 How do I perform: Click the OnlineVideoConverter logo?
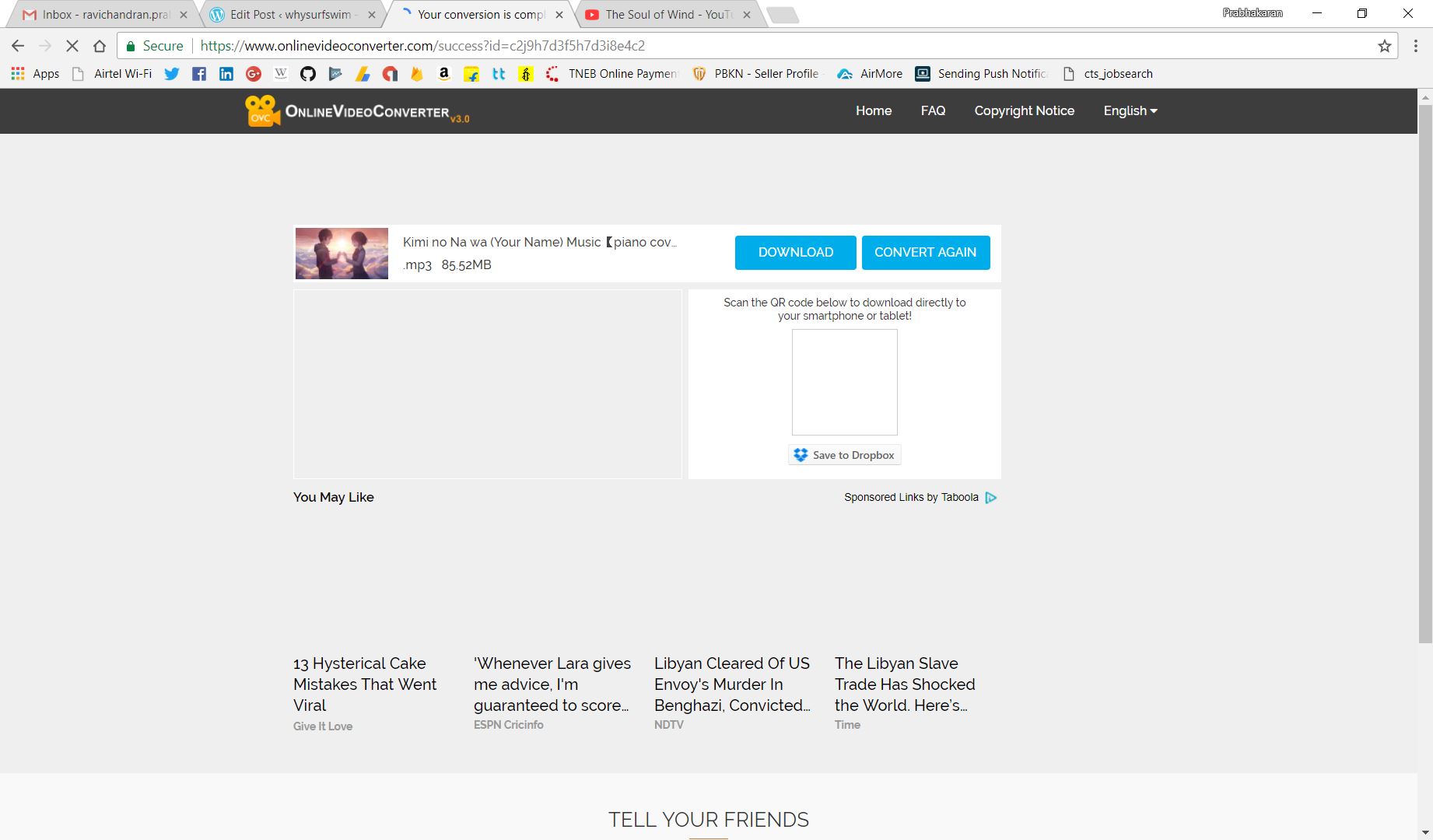tap(357, 111)
